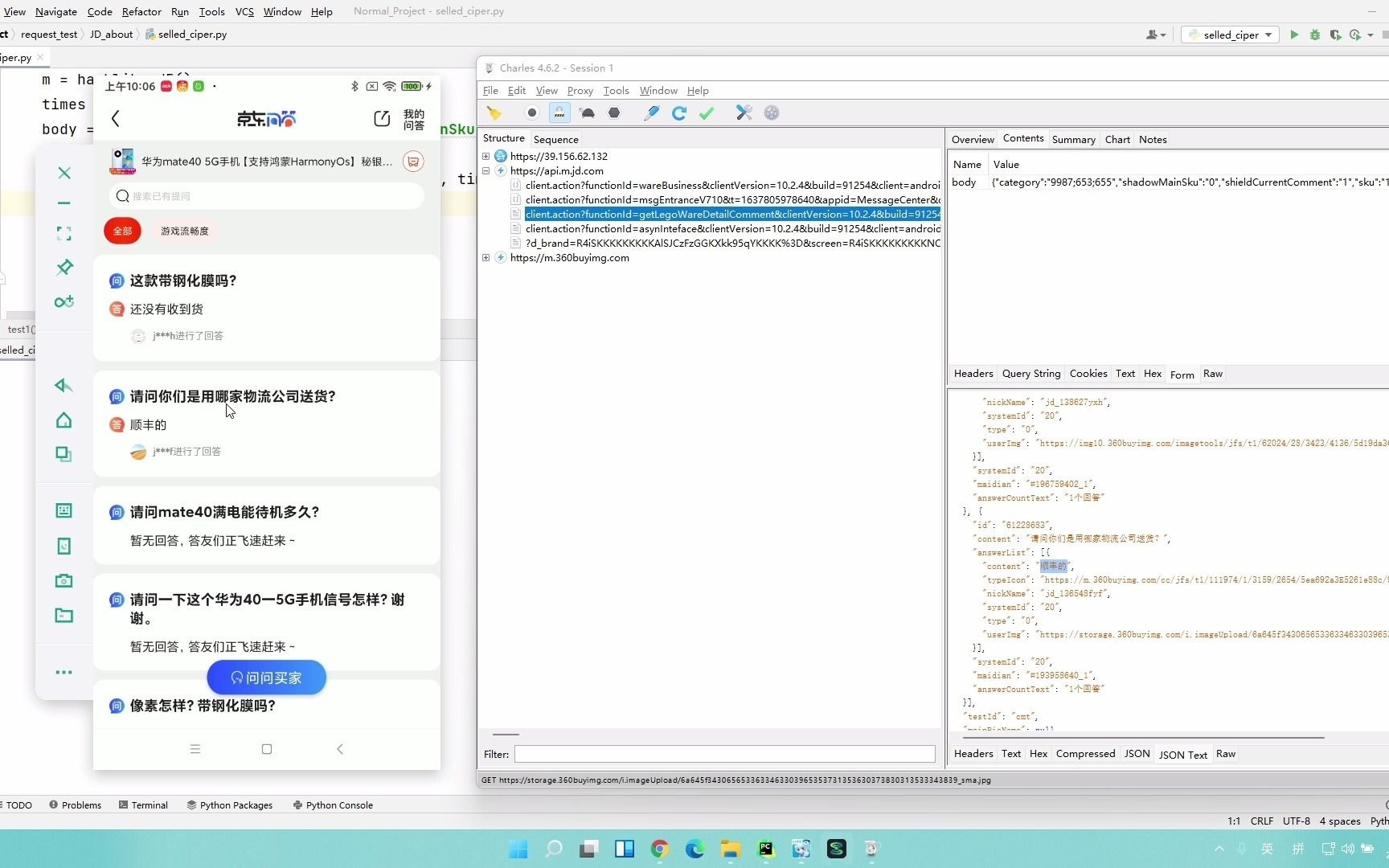Viewport: 1389px width, 868px height.
Task: Switch response view to JSON tab
Action: click(1137, 754)
